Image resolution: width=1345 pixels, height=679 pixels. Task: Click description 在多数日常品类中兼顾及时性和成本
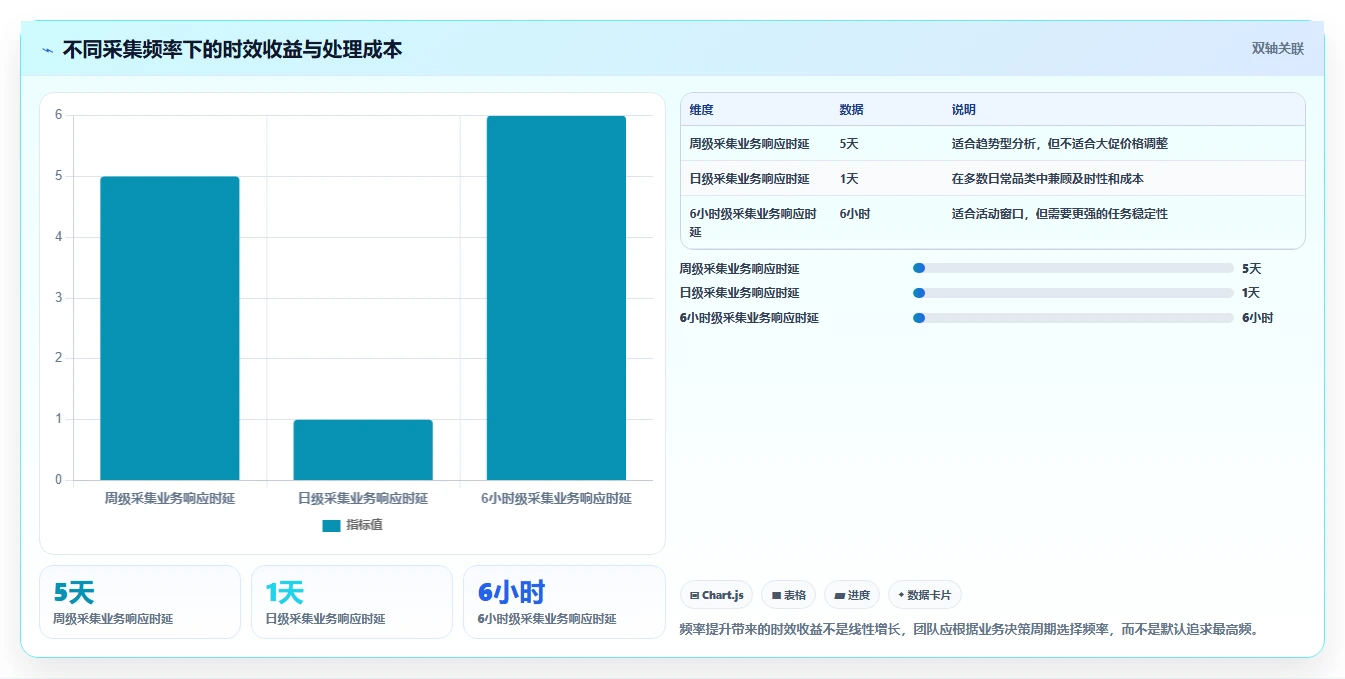pos(1048,179)
